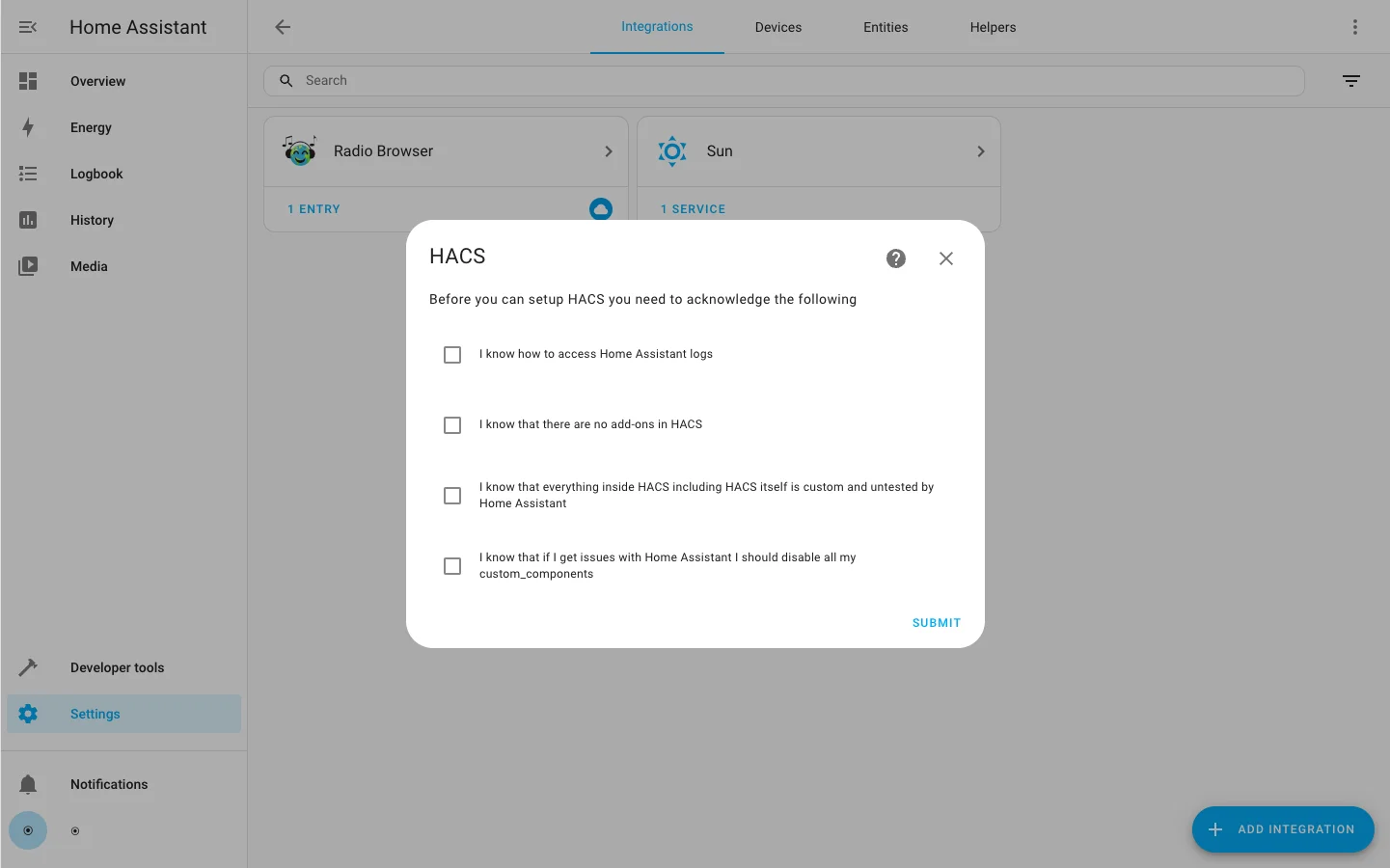Click the Add Integration button

coord(1283,829)
